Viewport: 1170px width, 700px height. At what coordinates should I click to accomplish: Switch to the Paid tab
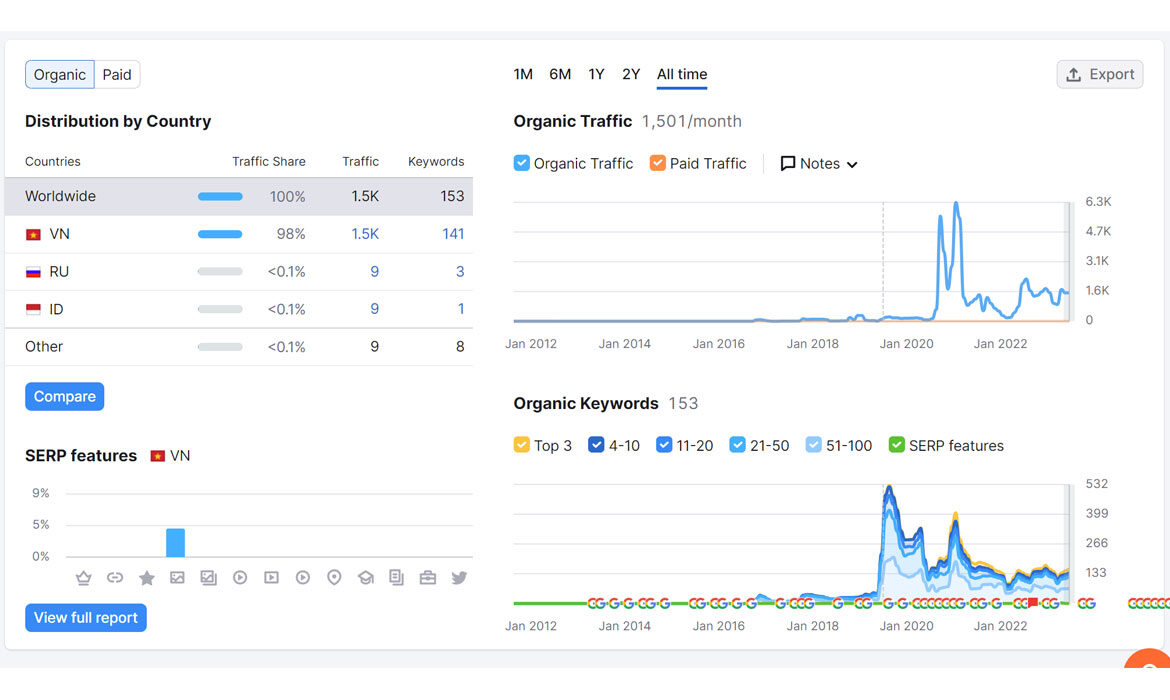(117, 75)
